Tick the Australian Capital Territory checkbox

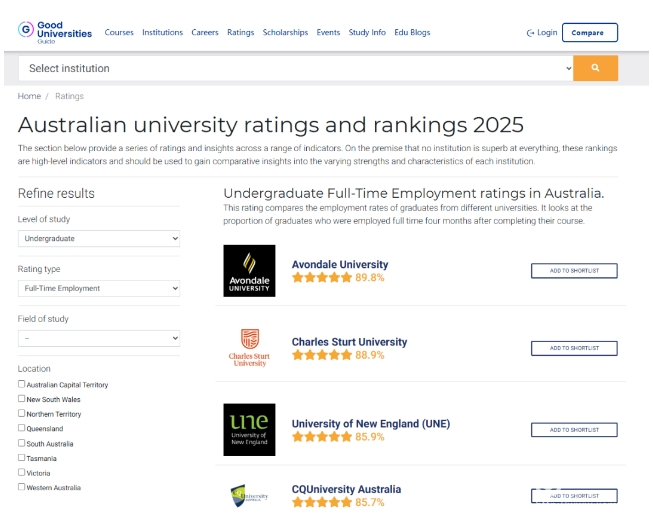click(21, 384)
